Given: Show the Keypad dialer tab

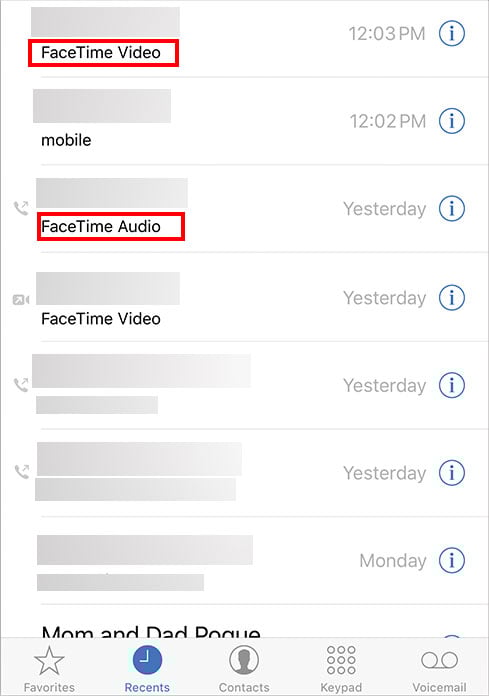Looking at the screenshot, I should point(341,668).
